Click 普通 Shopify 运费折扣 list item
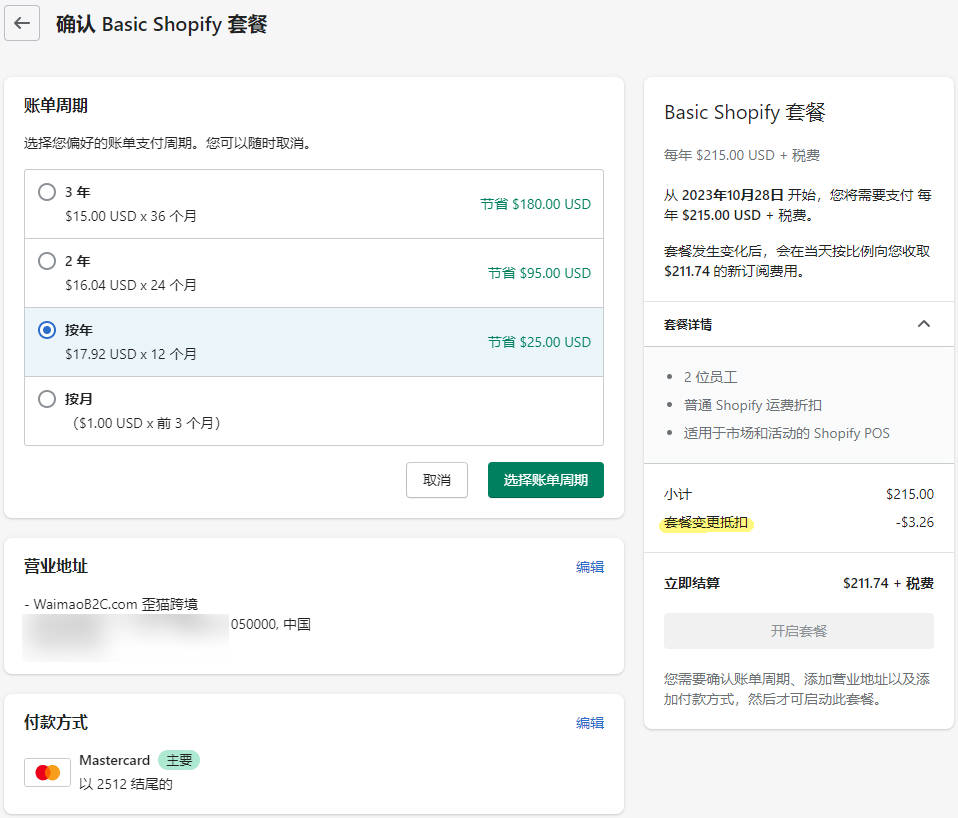The image size is (958, 818). click(x=753, y=405)
